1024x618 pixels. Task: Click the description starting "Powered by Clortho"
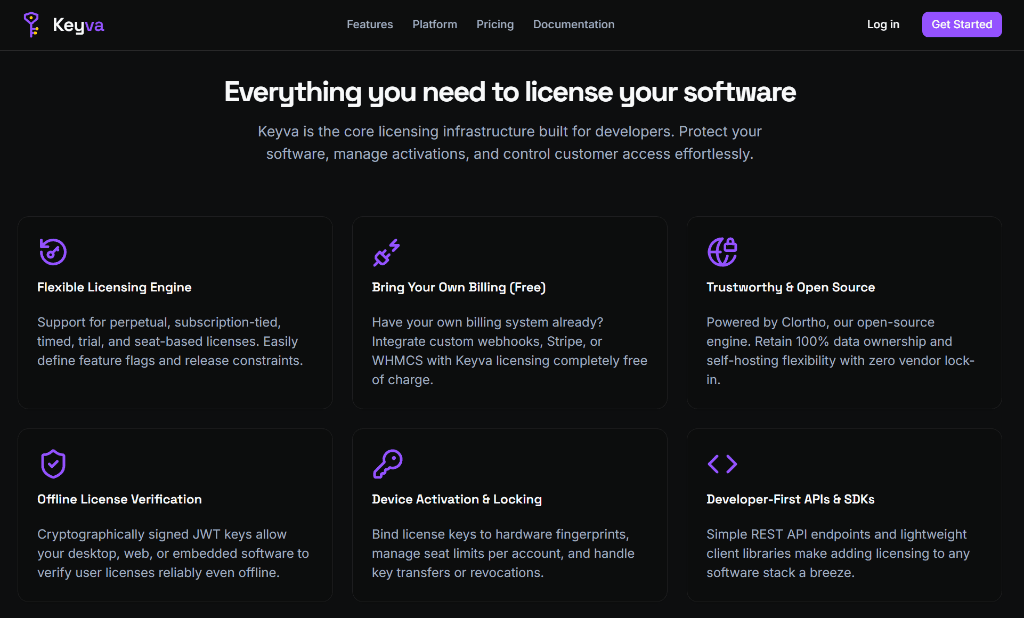pos(840,351)
